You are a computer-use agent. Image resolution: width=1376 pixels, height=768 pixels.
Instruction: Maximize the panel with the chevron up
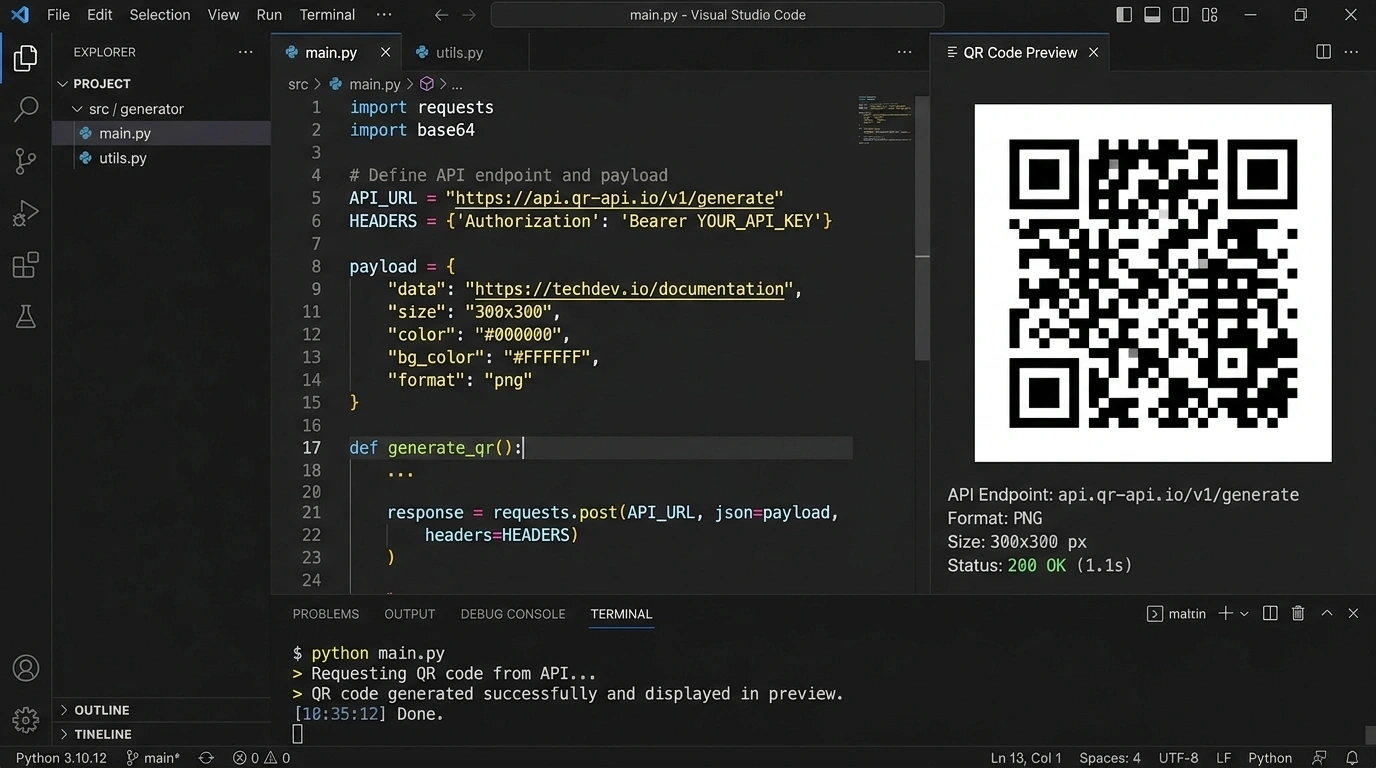[1326, 613]
